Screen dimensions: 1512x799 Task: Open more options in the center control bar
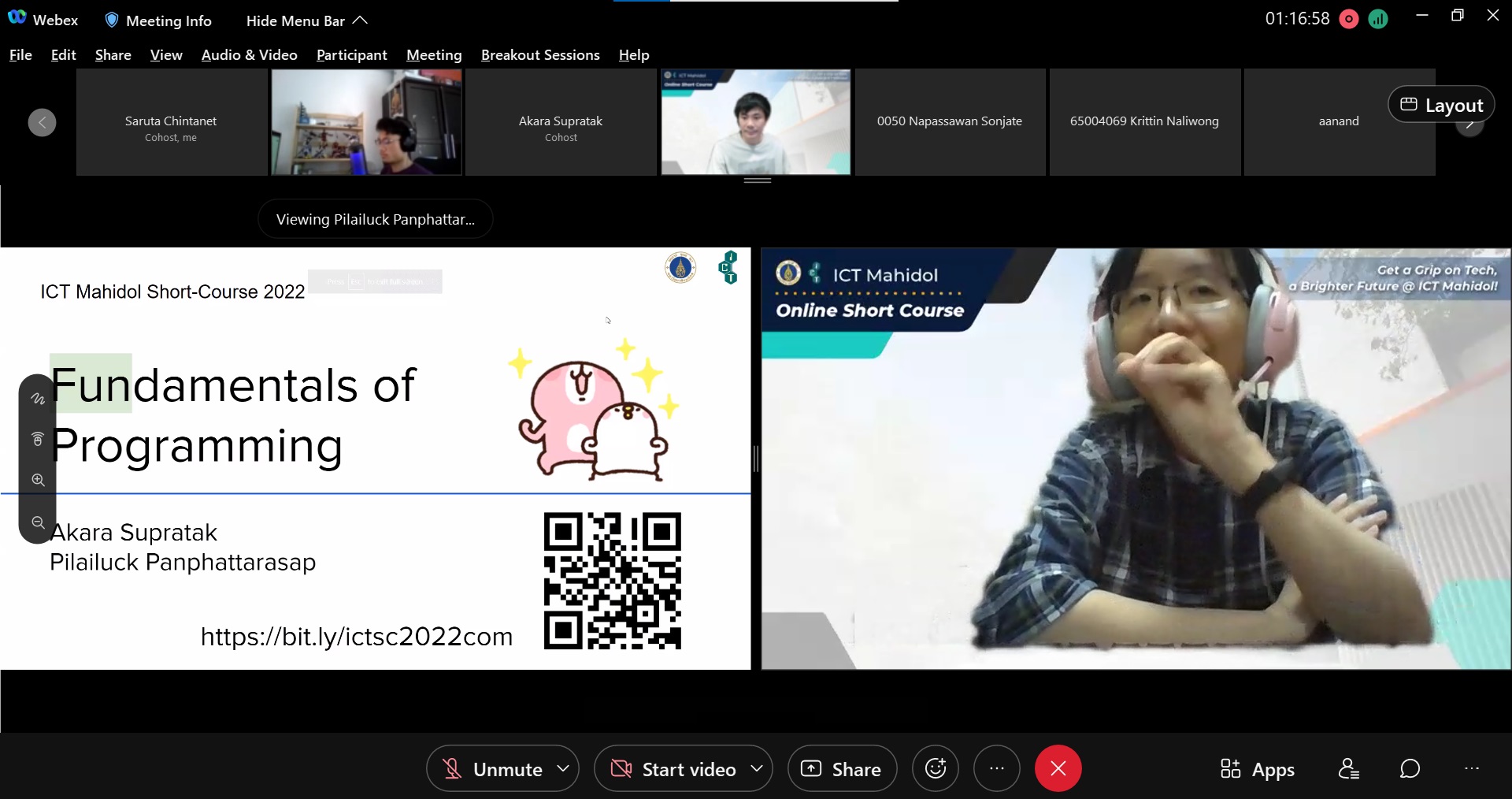coord(996,768)
